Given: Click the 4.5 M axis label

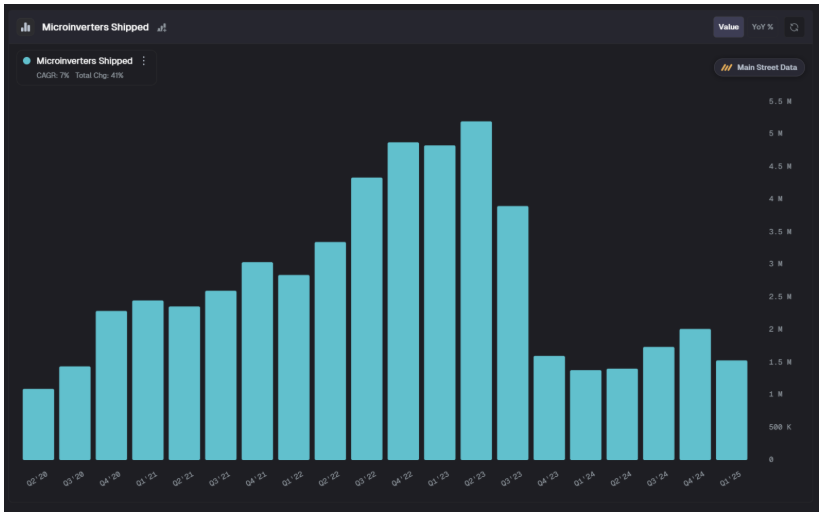Looking at the screenshot, I should 780,166.
